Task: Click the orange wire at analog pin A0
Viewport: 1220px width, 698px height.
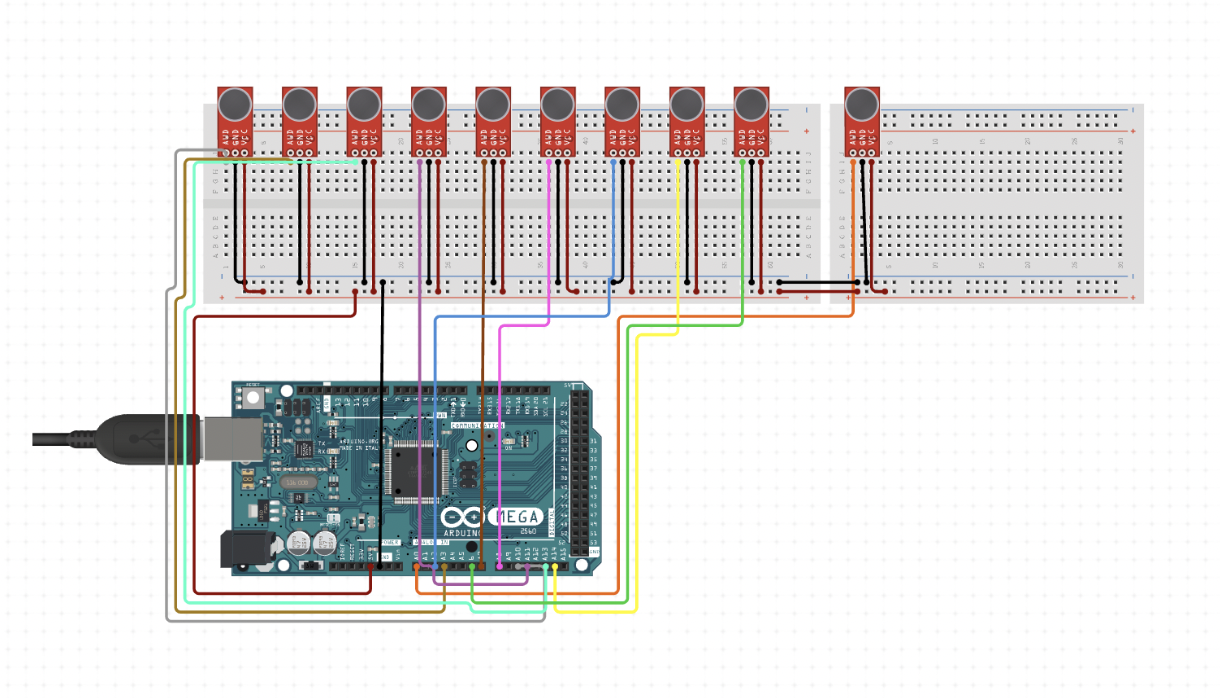Action: pyautogui.click(x=416, y=566)
